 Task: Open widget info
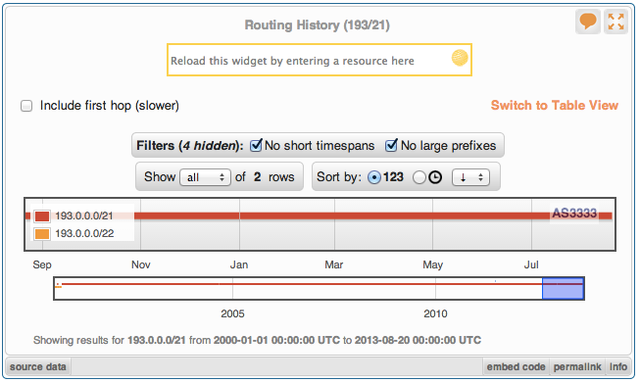click(618, 366)
